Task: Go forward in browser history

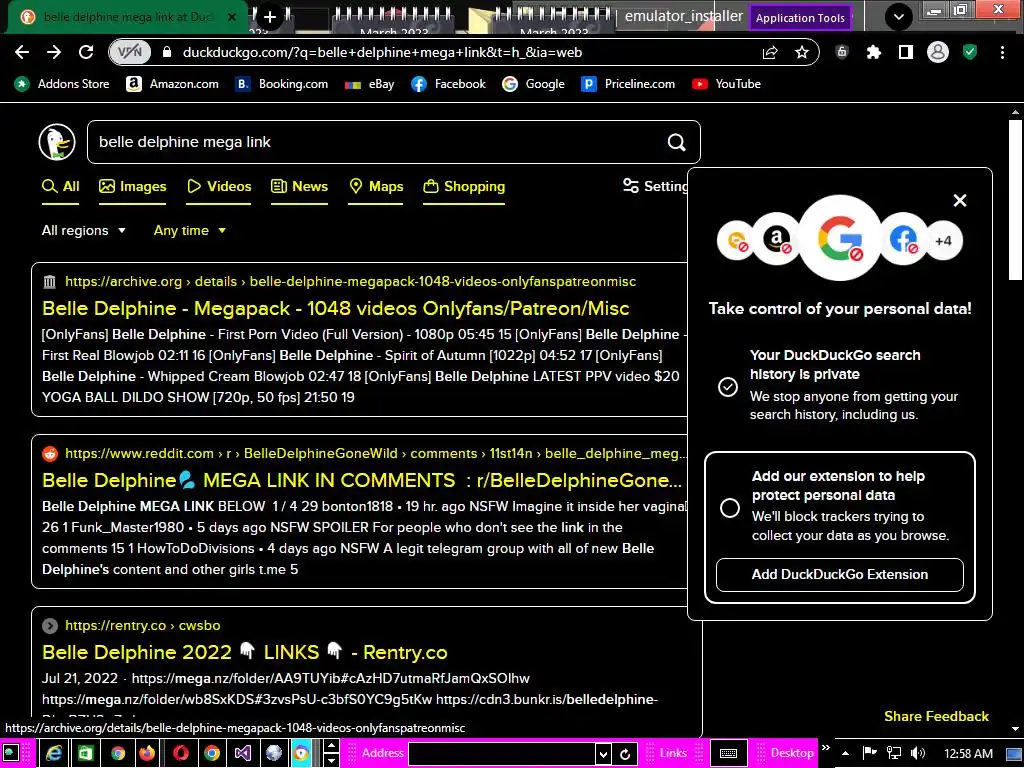Action: pyautogui.click(x=54, y=52)
